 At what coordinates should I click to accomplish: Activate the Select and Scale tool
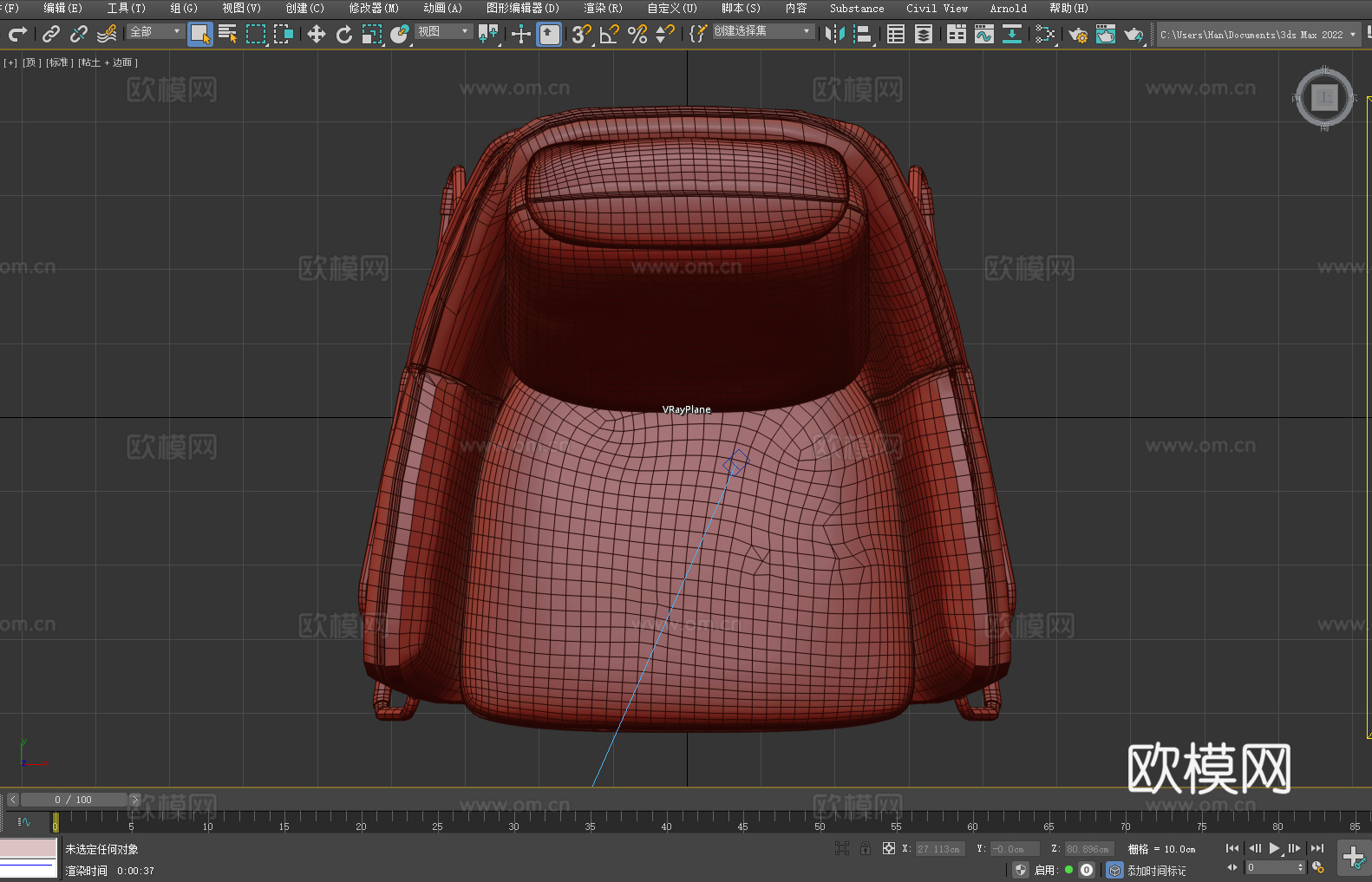pyautogui.click(x=372, y=34)
